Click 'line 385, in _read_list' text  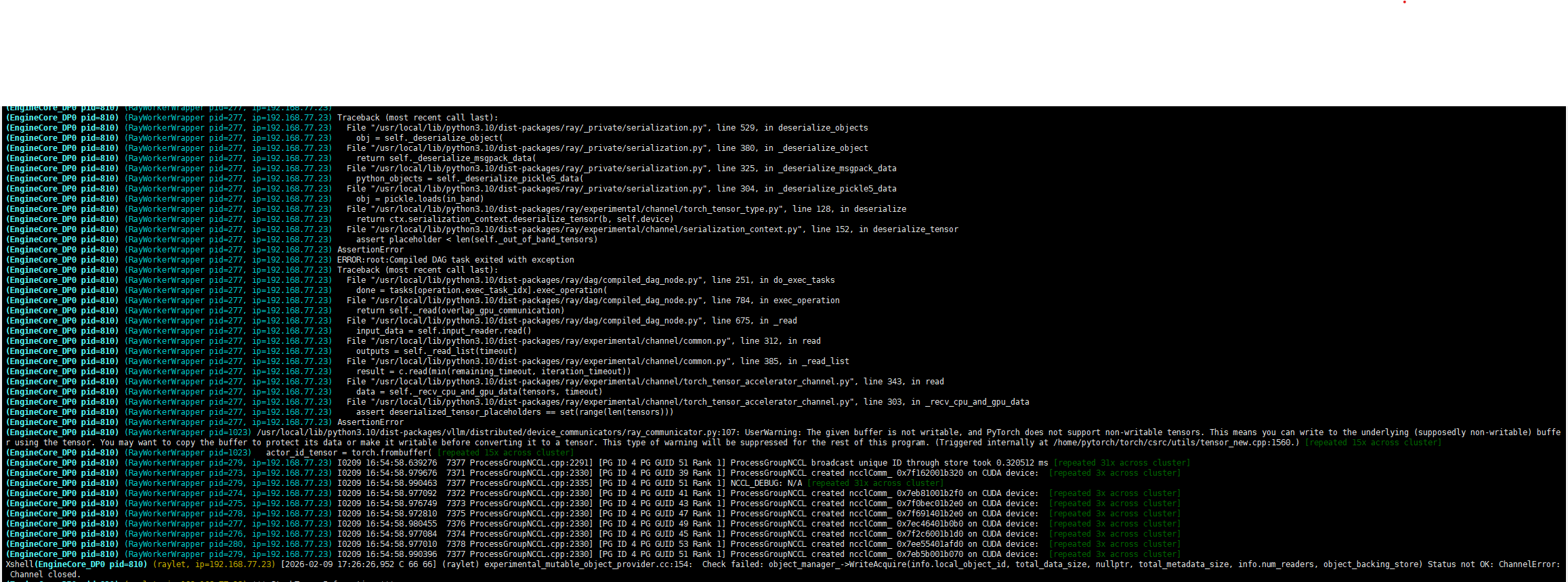pyautogui.click(x=794, y=361)
